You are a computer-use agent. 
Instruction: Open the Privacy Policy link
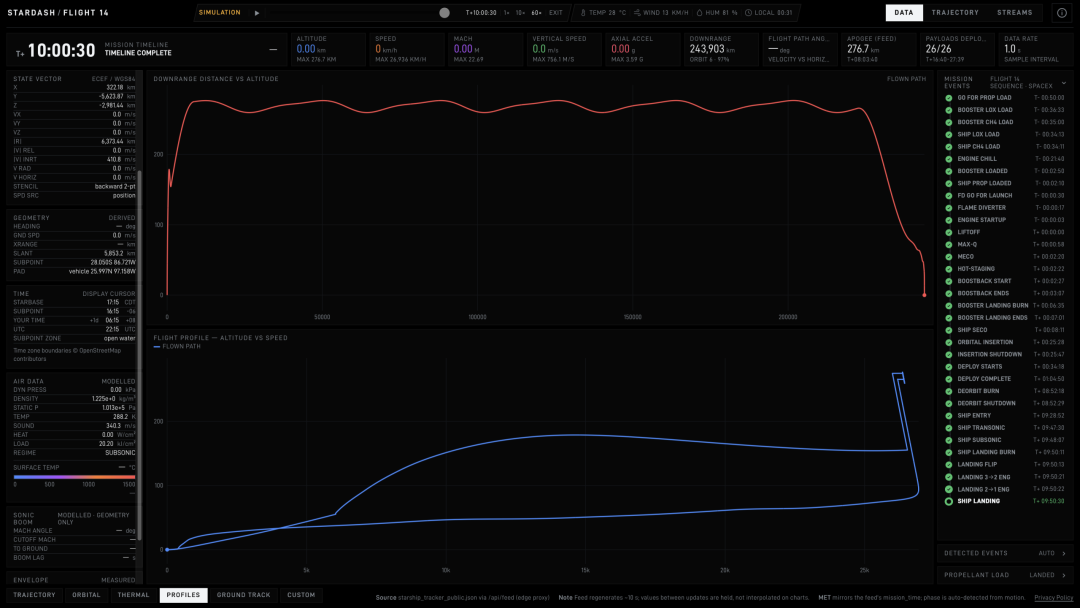tap(1053, 598)
